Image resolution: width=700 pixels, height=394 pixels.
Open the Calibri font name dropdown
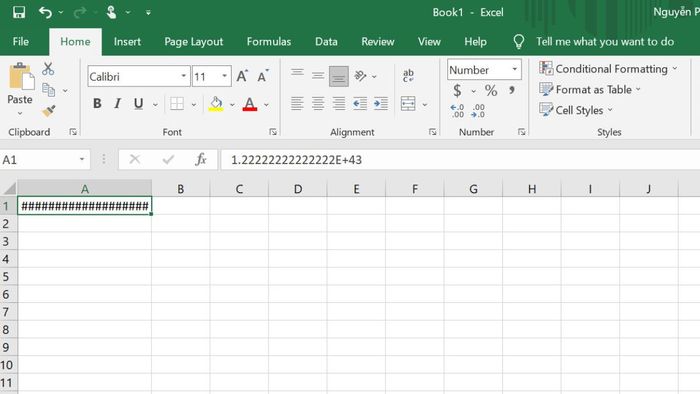[x=183, y=76]
